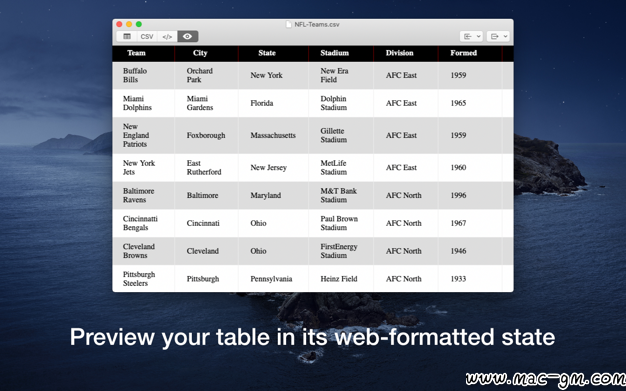Select the New Jersey cell
626x391 pixels.
click(x=273, y=168)
